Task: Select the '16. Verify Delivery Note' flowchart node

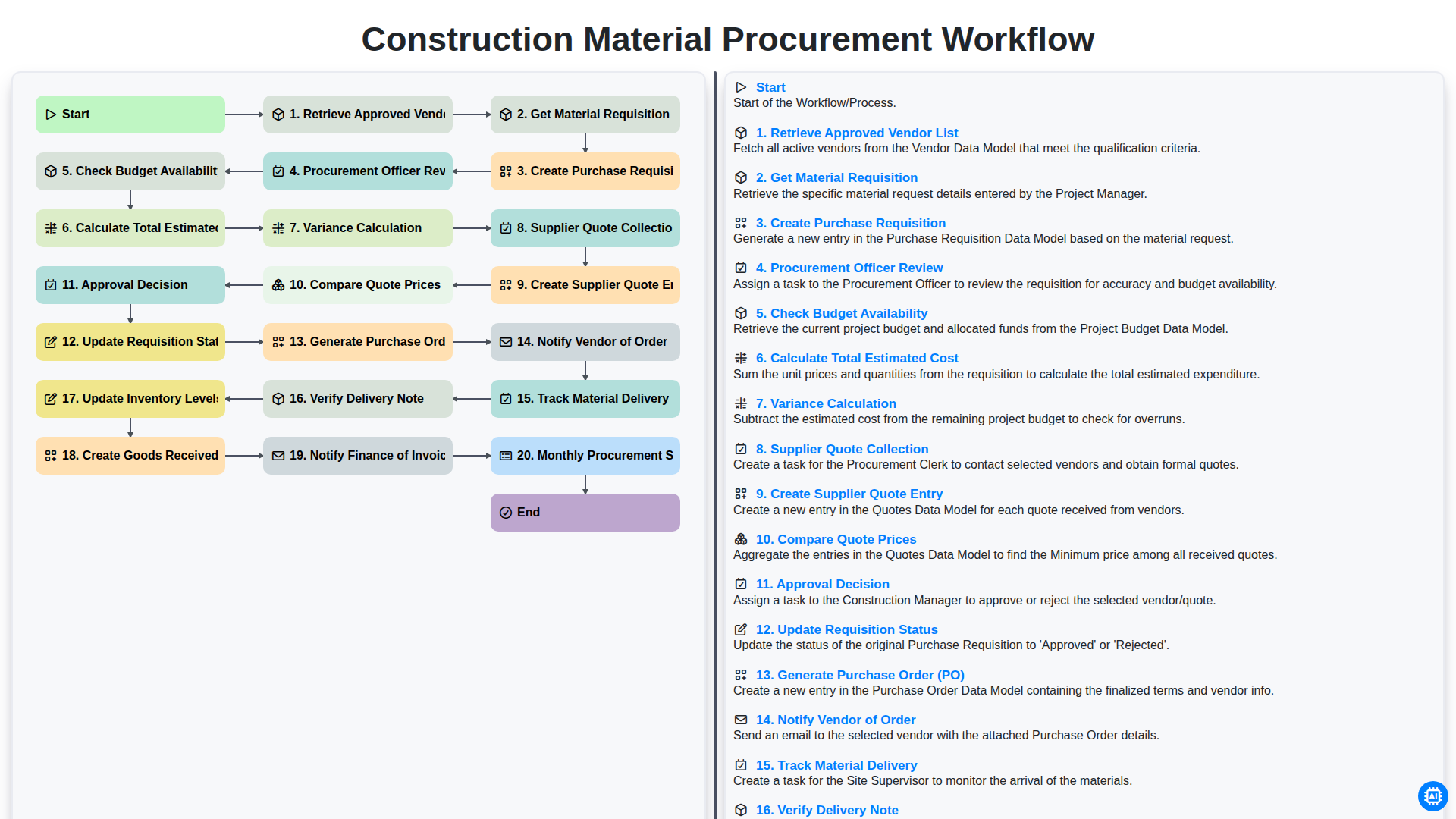Action: coord(358,399)
